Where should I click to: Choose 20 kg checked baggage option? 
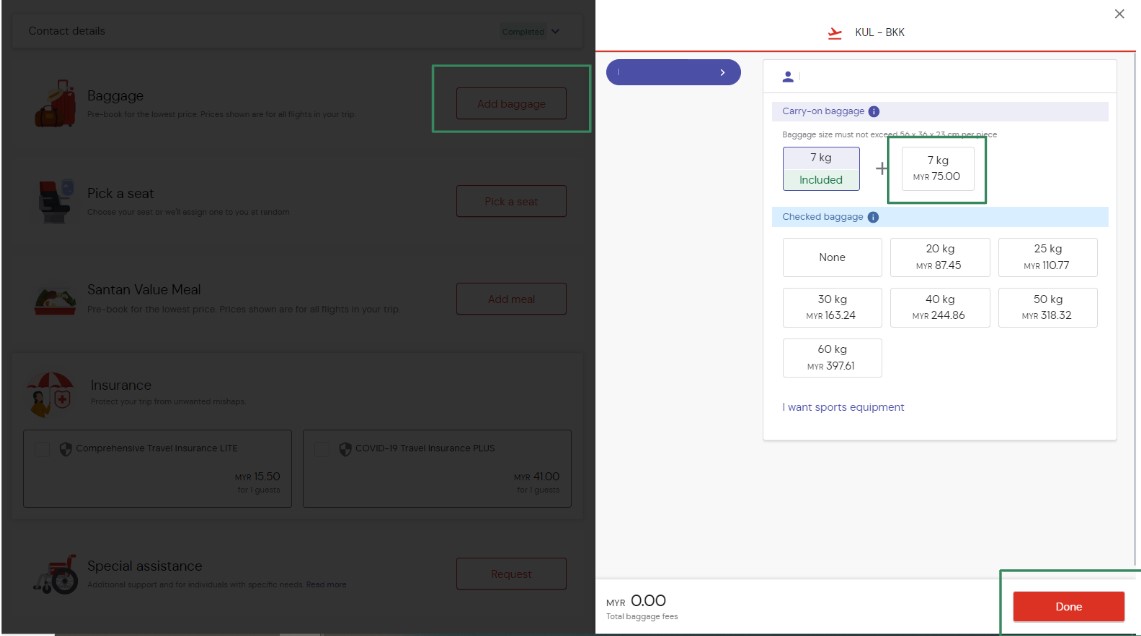point(940,257)
